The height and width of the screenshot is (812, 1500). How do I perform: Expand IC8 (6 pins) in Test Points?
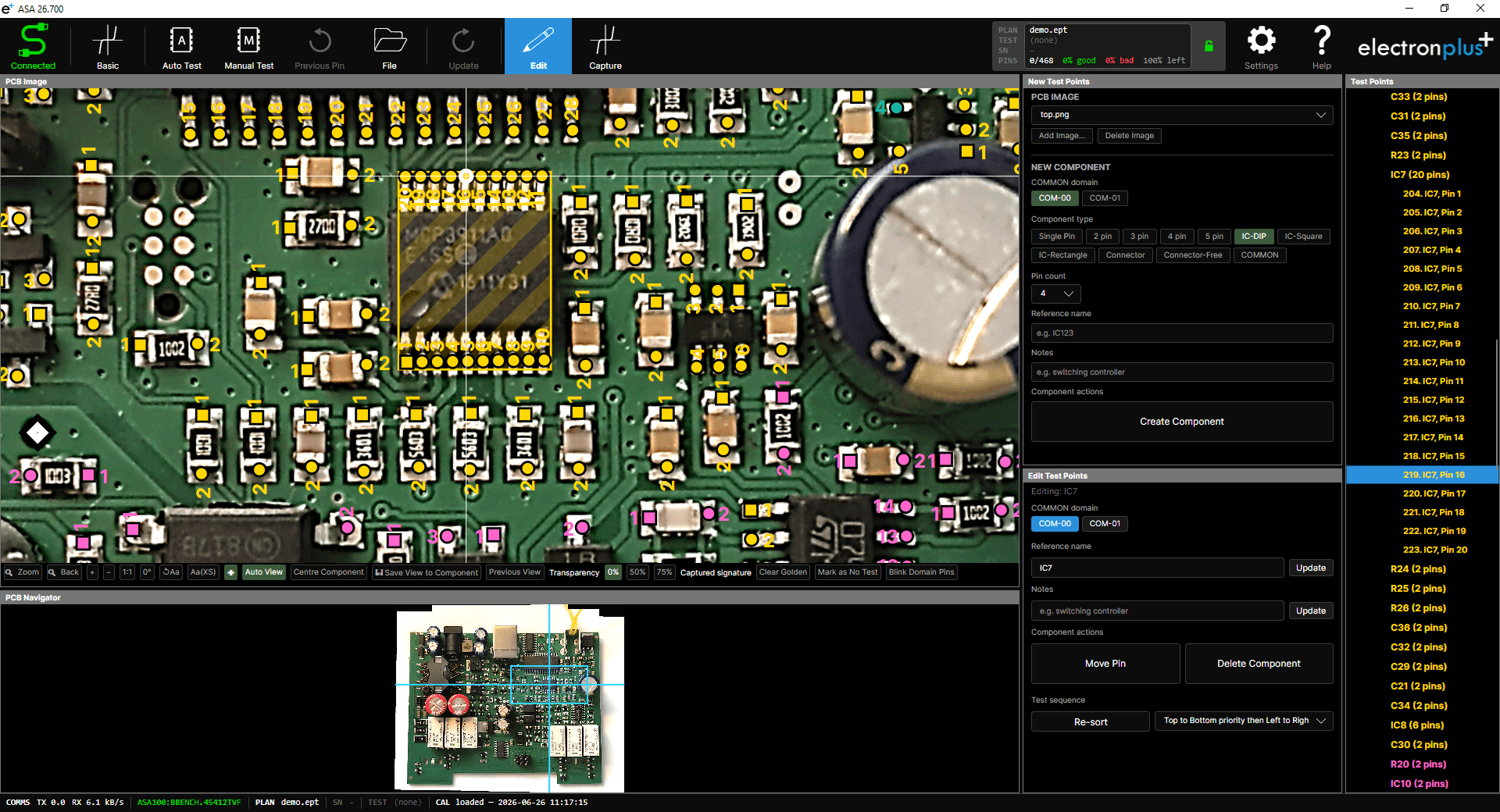(1417, 725)
